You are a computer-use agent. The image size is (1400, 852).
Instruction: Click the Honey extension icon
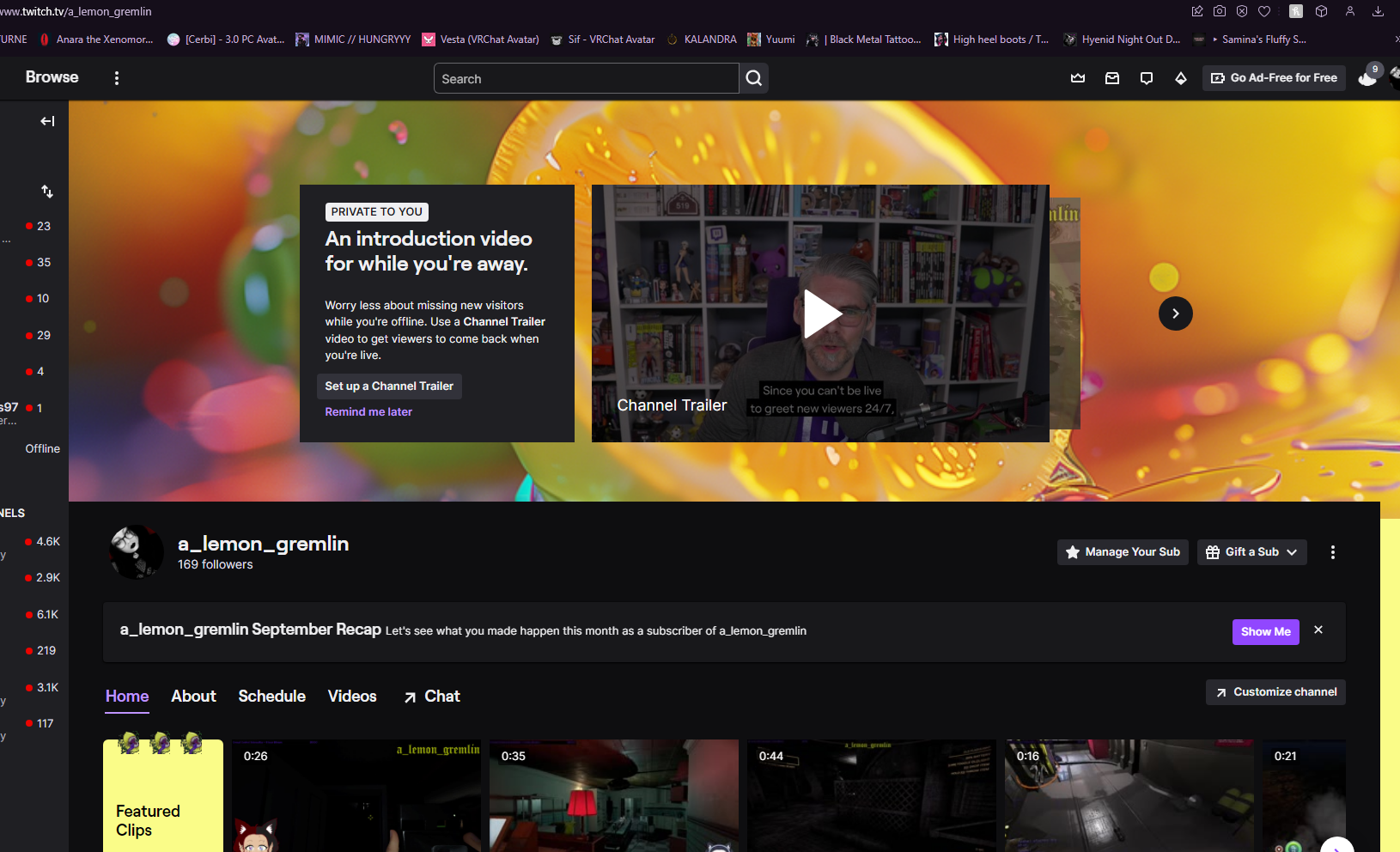click(1296, 11)
